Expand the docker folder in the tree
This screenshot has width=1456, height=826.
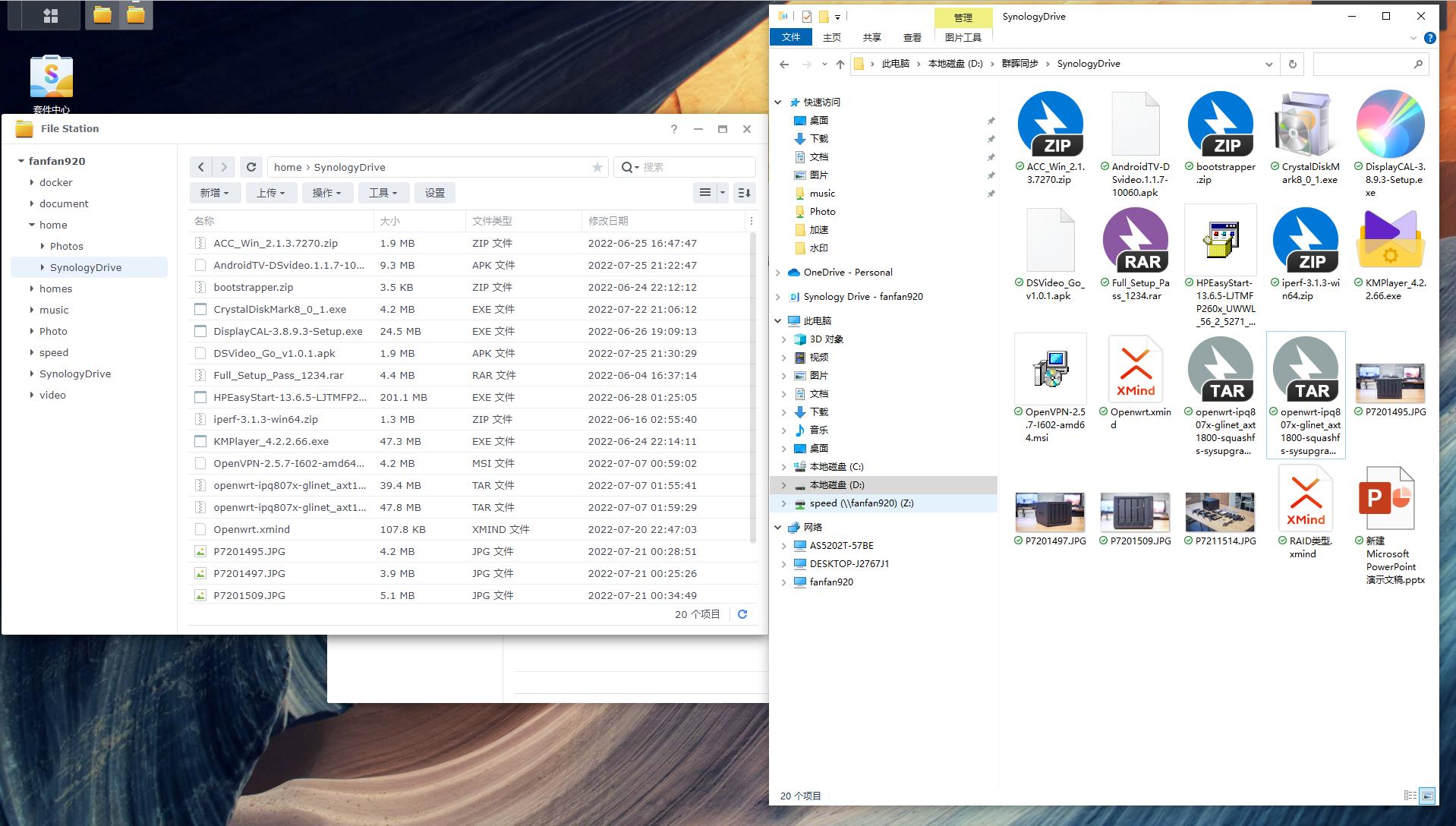pyautogui.click(x=32, y=182)
